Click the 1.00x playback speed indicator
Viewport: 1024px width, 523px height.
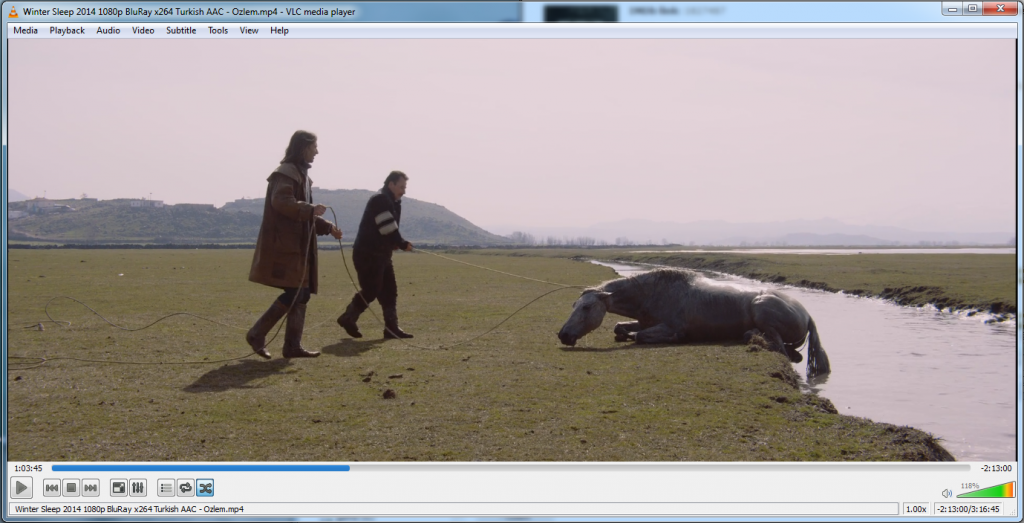coord(916,509)
